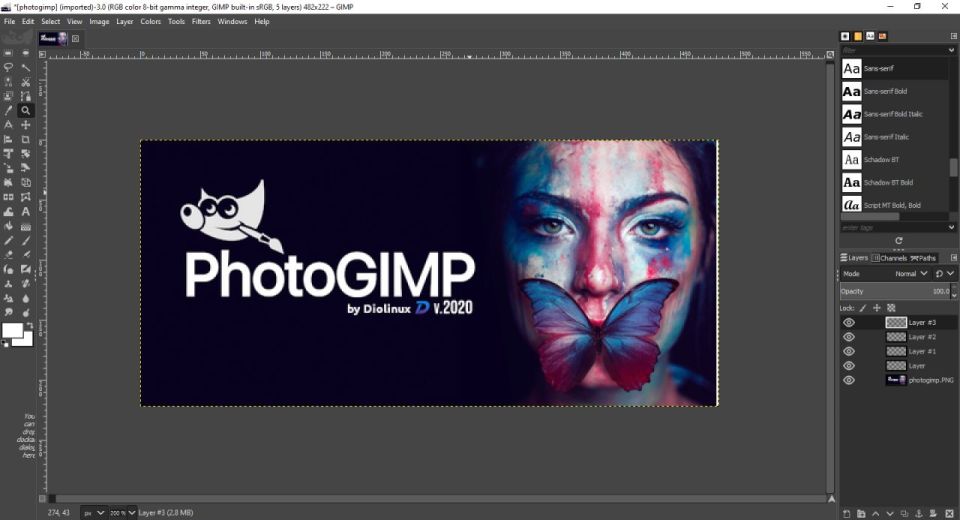Open fonts dock tab configuration menu

click(x=954, y=36)
